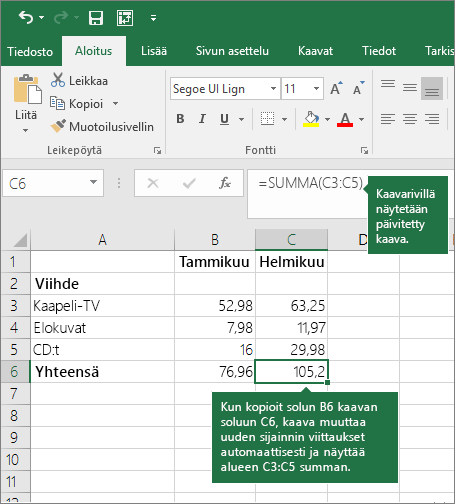Toggle bottom vertical align icon
Image resolution: width=455 pixels, height=504 pixels.
(432, 89)
